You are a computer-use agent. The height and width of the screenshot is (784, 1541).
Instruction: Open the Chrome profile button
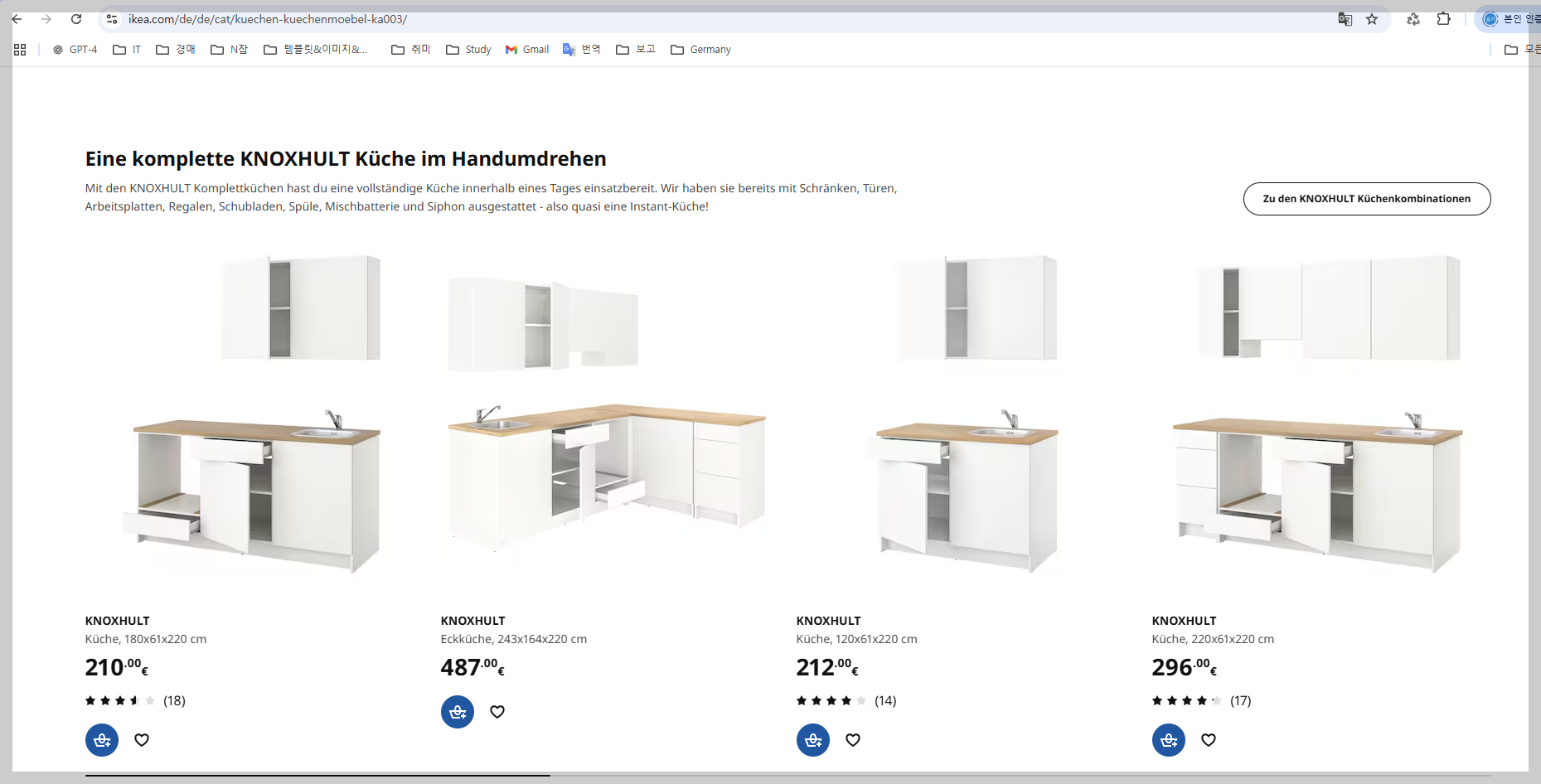[1509, 19]
